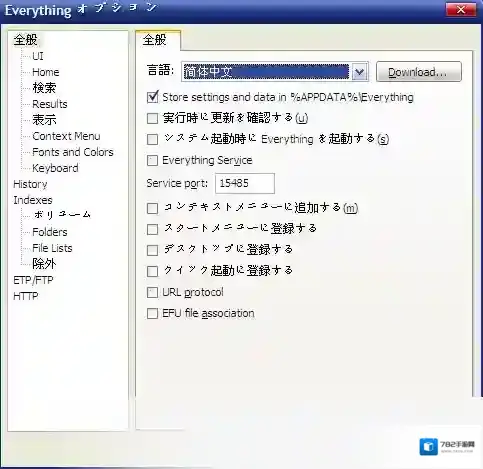
Task: Enable デスクトップに登録する checkbox
Action: tap(153, 250)
